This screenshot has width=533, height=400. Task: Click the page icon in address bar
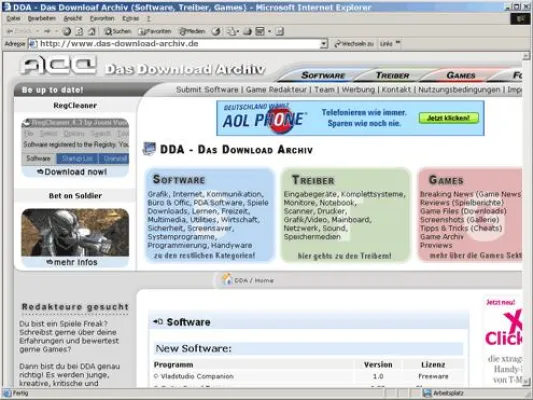point(33,44)
